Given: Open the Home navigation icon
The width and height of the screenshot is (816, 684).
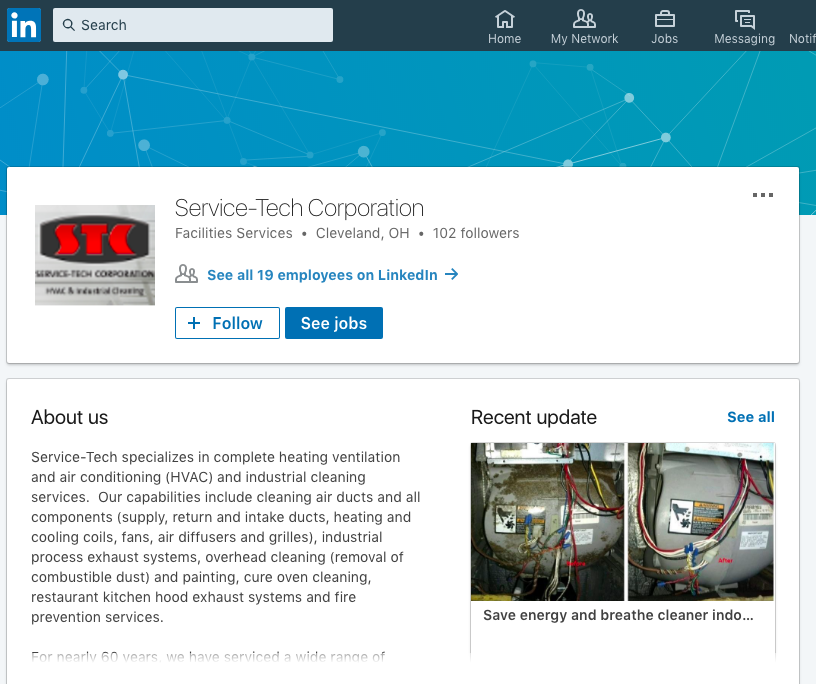Looking at the screenshot, I should pyautogui.click(x=504, y=20).
